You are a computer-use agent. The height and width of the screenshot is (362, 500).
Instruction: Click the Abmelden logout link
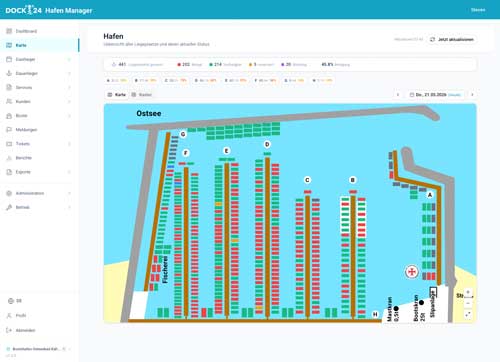[39, 330]
